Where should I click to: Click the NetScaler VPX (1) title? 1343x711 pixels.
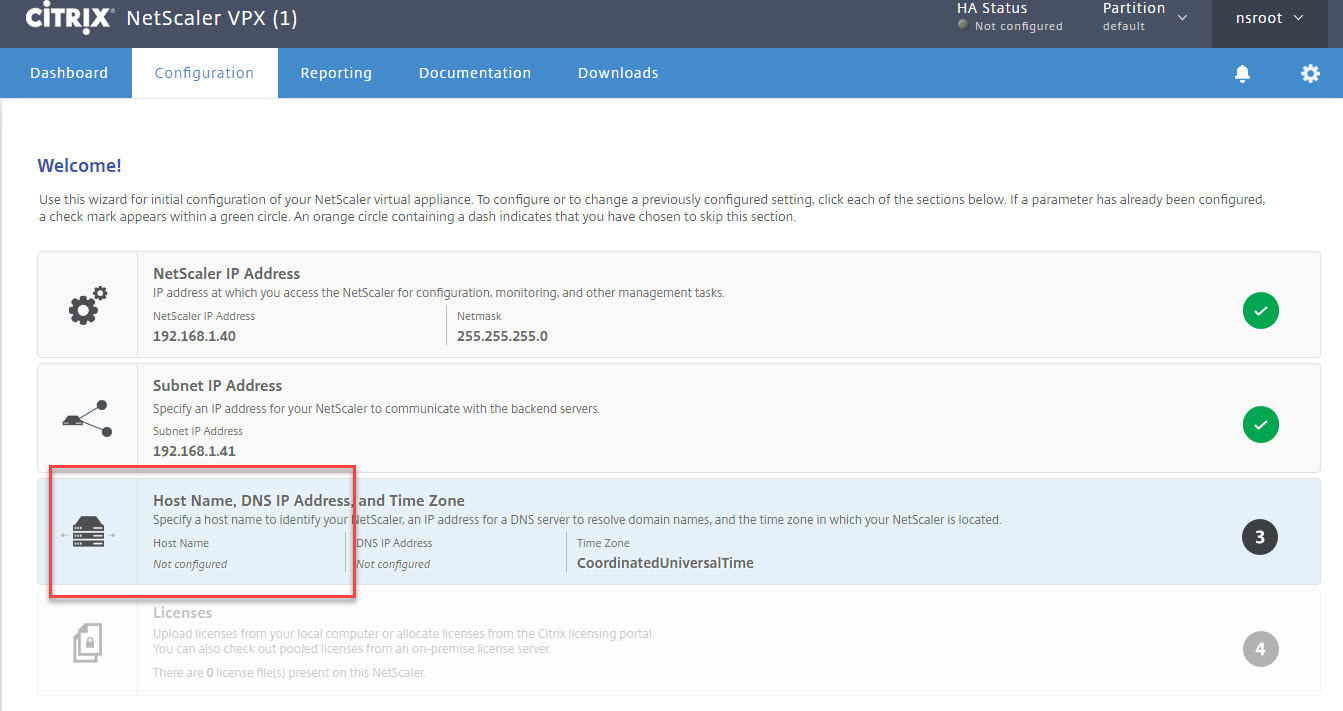point(212,18)
